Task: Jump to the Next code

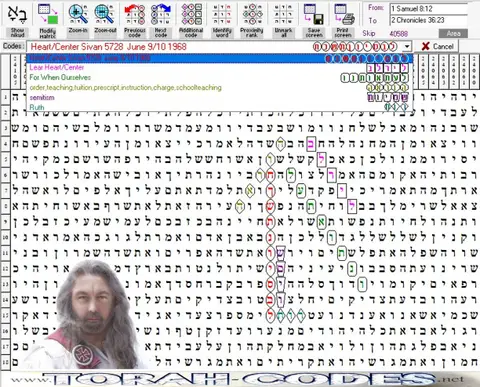Action: click(x=161, y=20)
